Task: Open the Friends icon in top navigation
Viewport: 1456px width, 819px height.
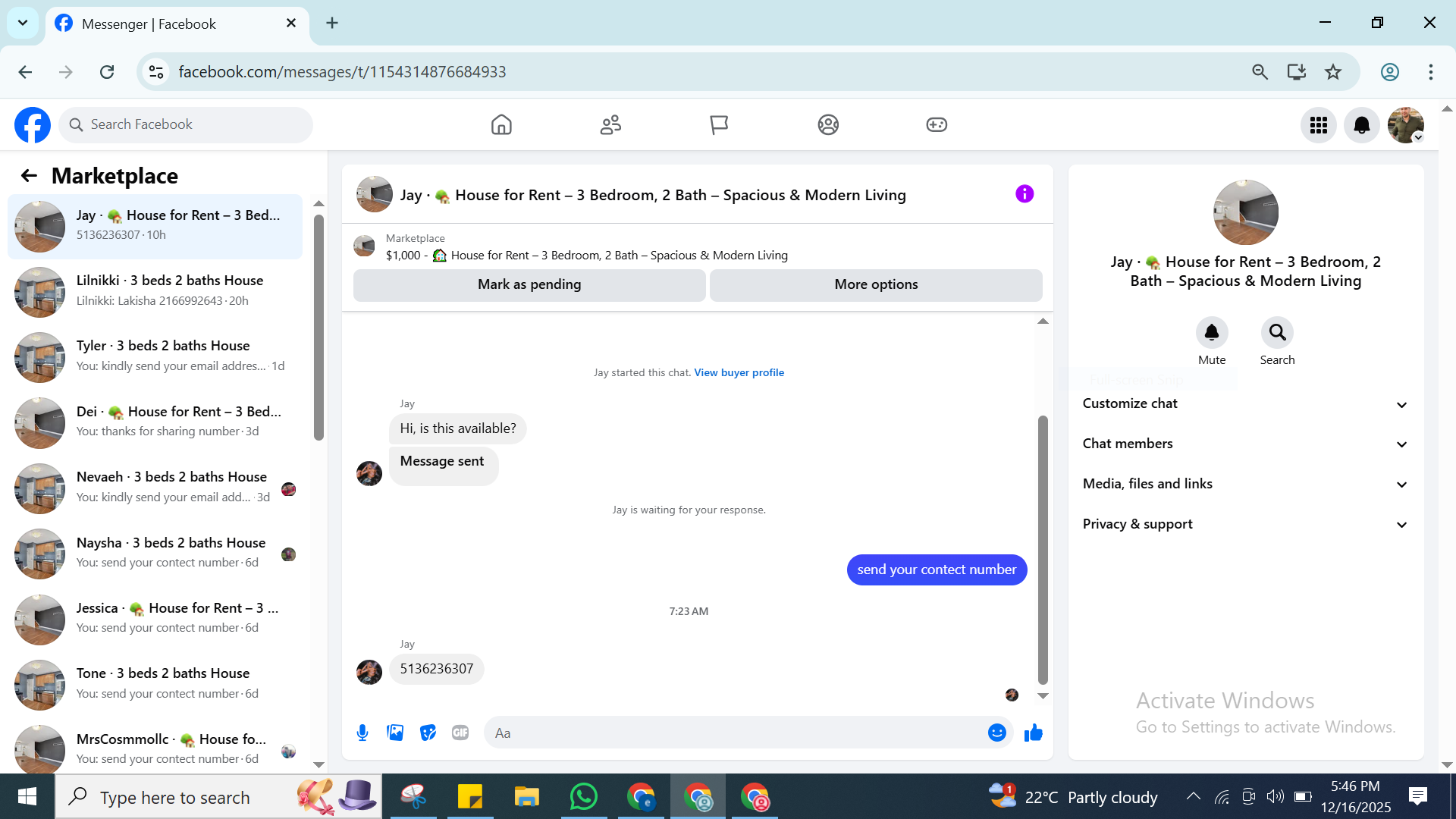Action: coord(610,124)
